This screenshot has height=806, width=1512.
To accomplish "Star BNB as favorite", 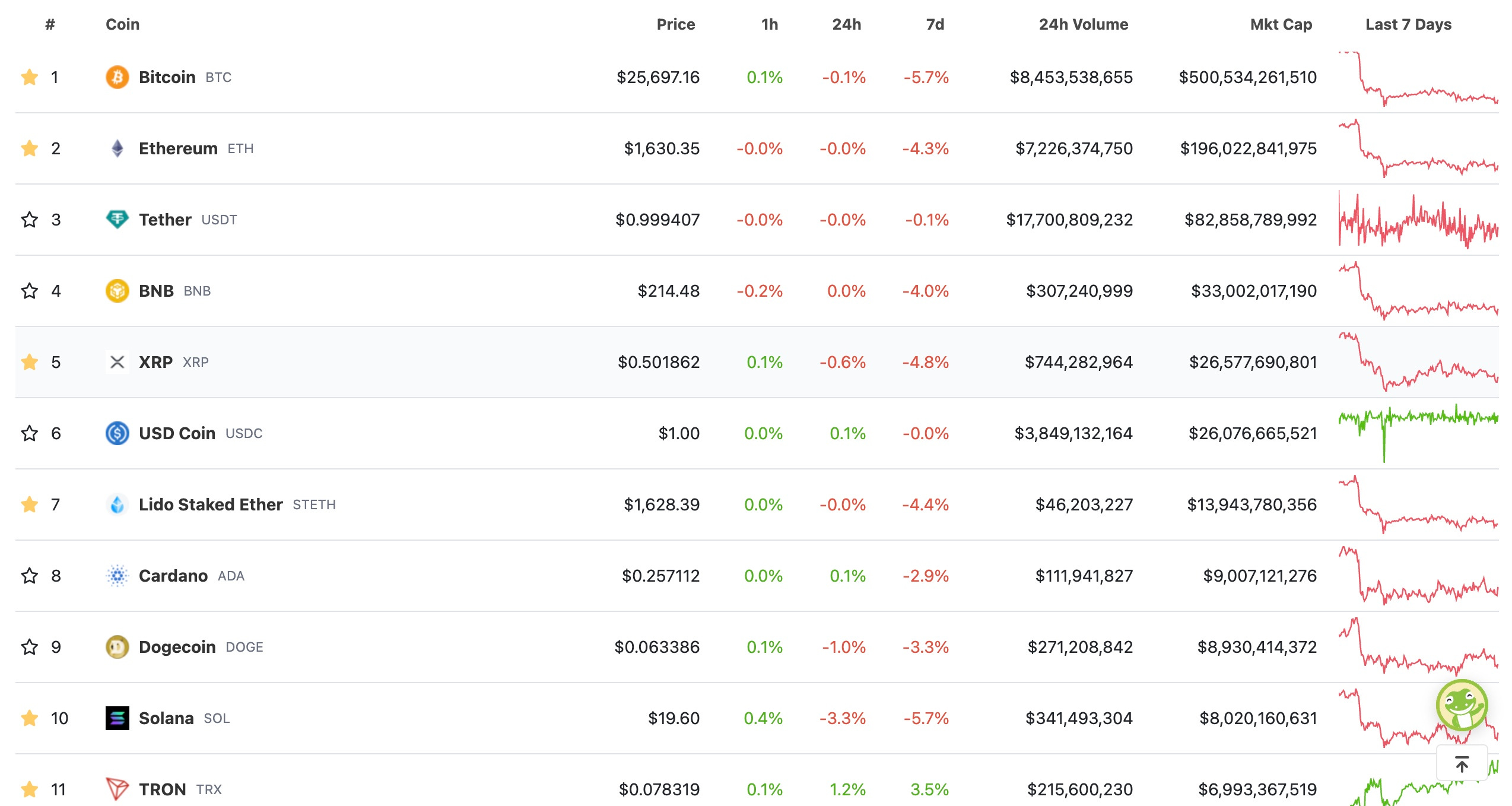I will [x=29, y=291].
